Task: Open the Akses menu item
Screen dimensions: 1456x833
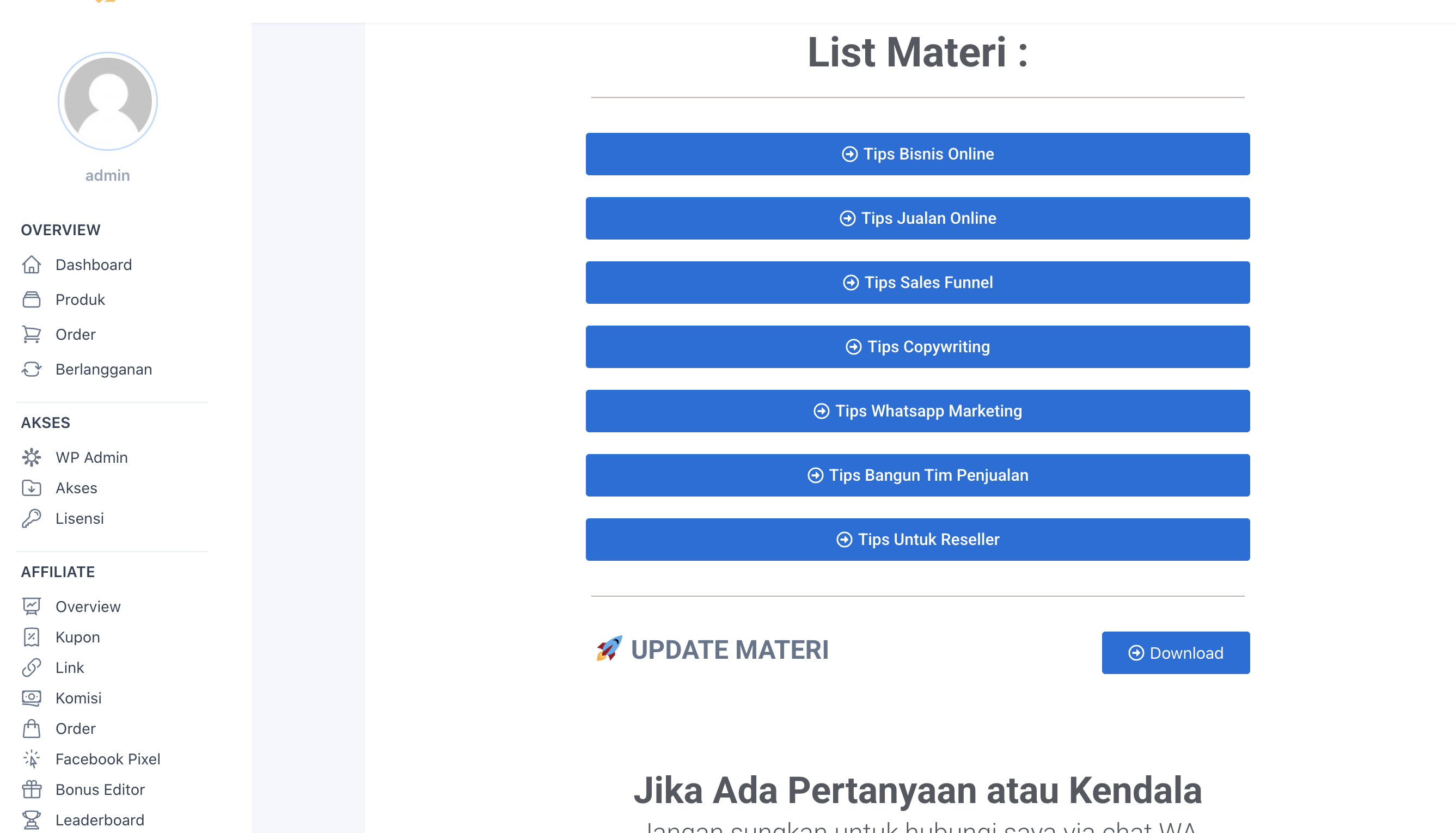Action: tap(76, 488)
